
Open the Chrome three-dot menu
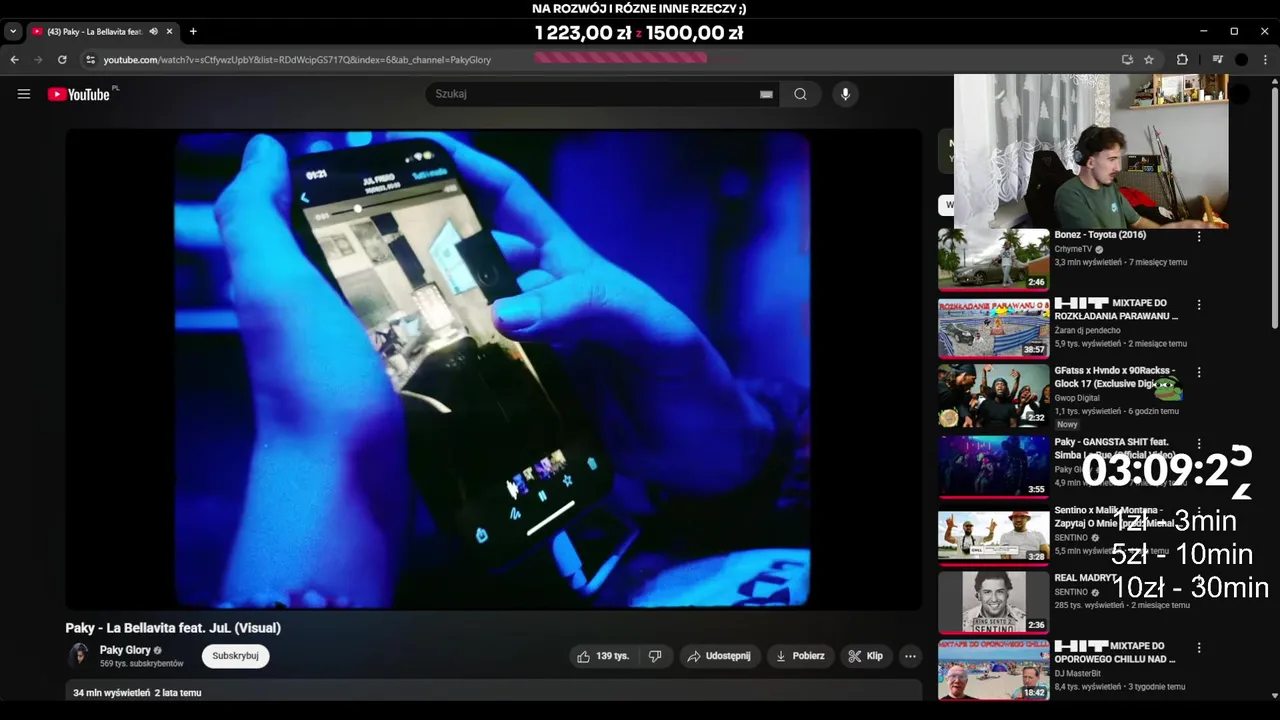[x=1264, y=60]
